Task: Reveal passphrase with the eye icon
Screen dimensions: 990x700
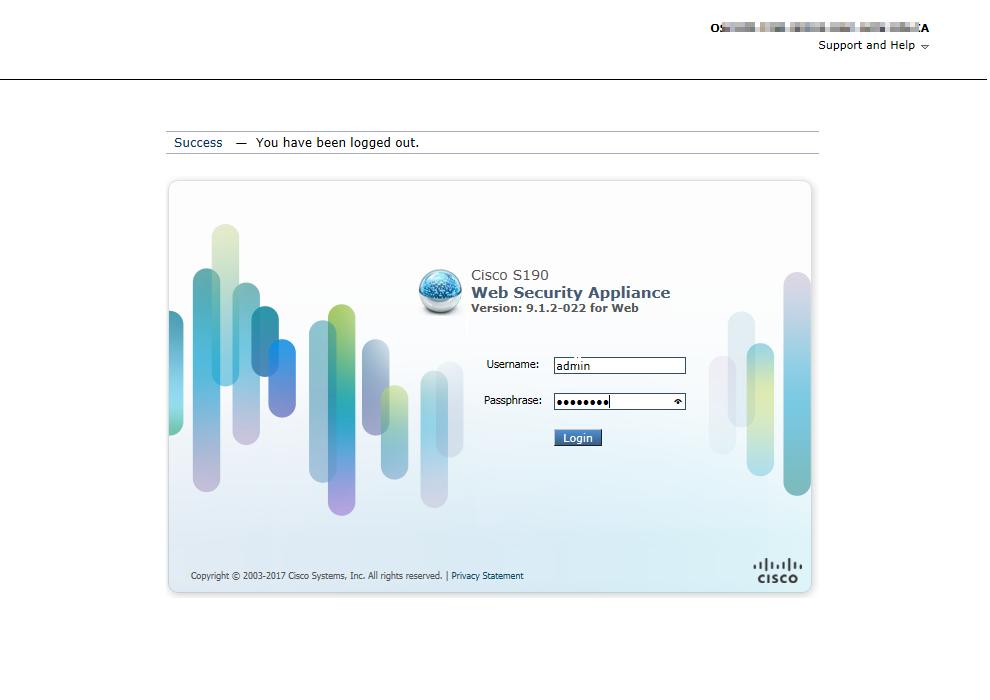Action: point(677,401)
